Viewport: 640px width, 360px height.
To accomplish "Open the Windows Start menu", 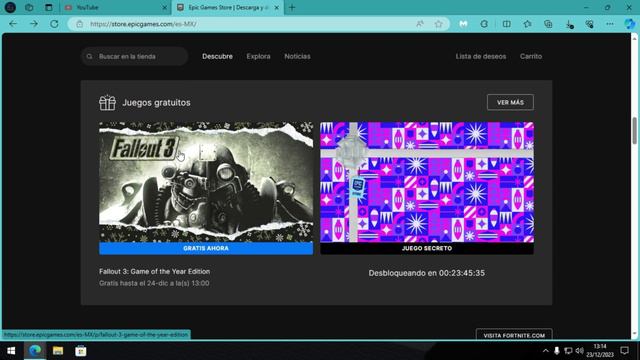I will pos(11,351).
